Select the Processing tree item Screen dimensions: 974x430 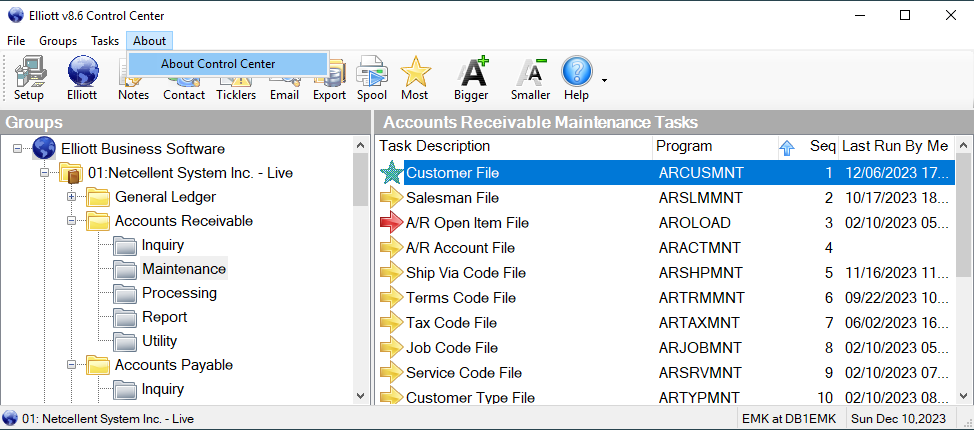pyautogui.click(x=180, y=293)
